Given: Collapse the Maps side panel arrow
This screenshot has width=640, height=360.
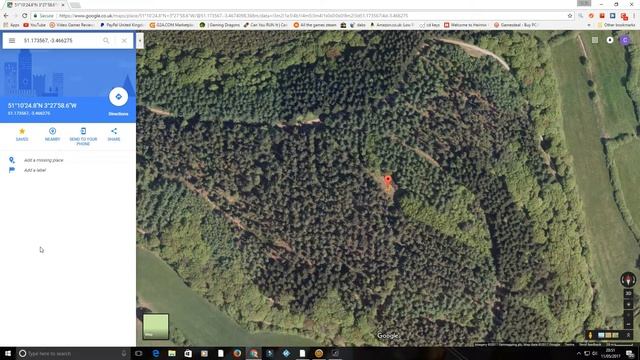Looking at the screenshot, I should click(x=140, y=41).
